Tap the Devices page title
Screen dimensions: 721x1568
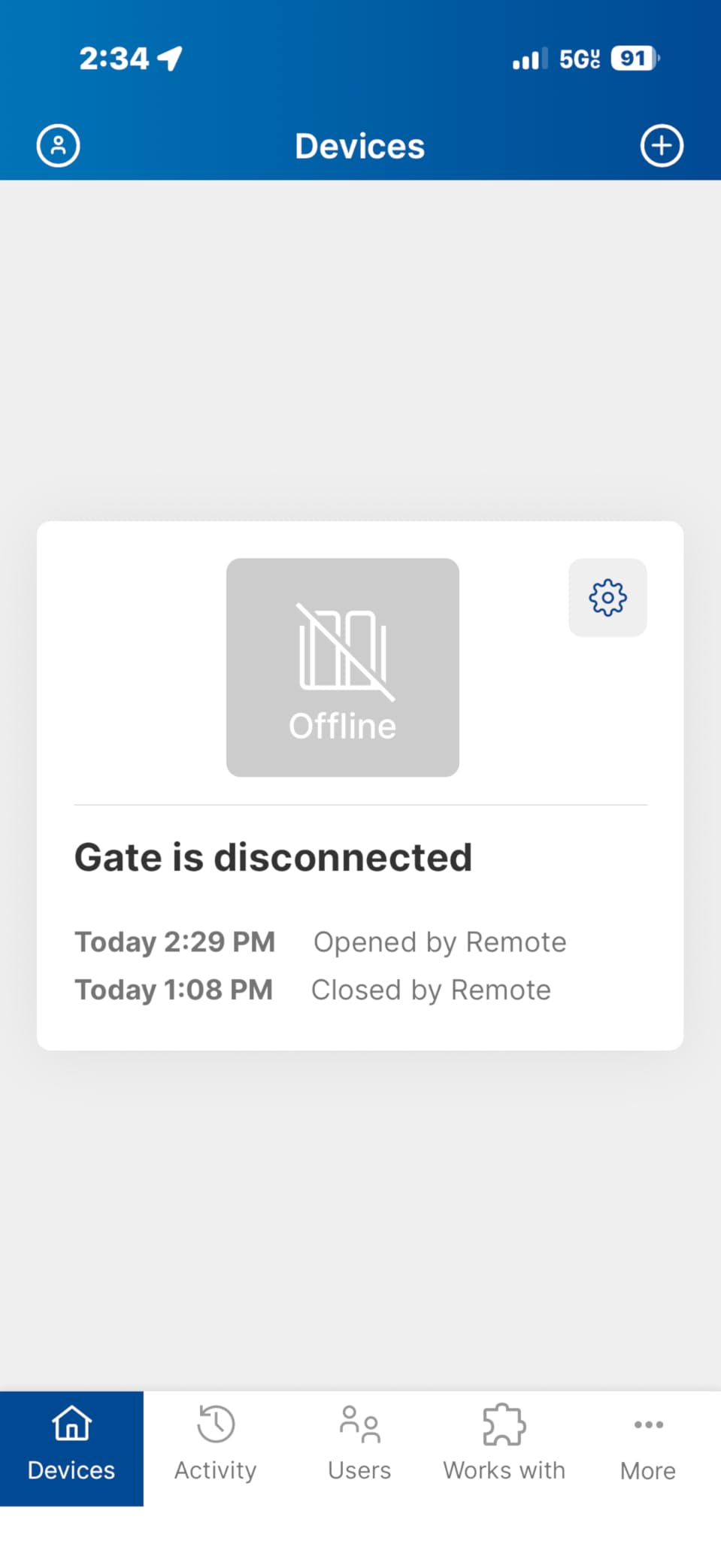coord(360,146)
